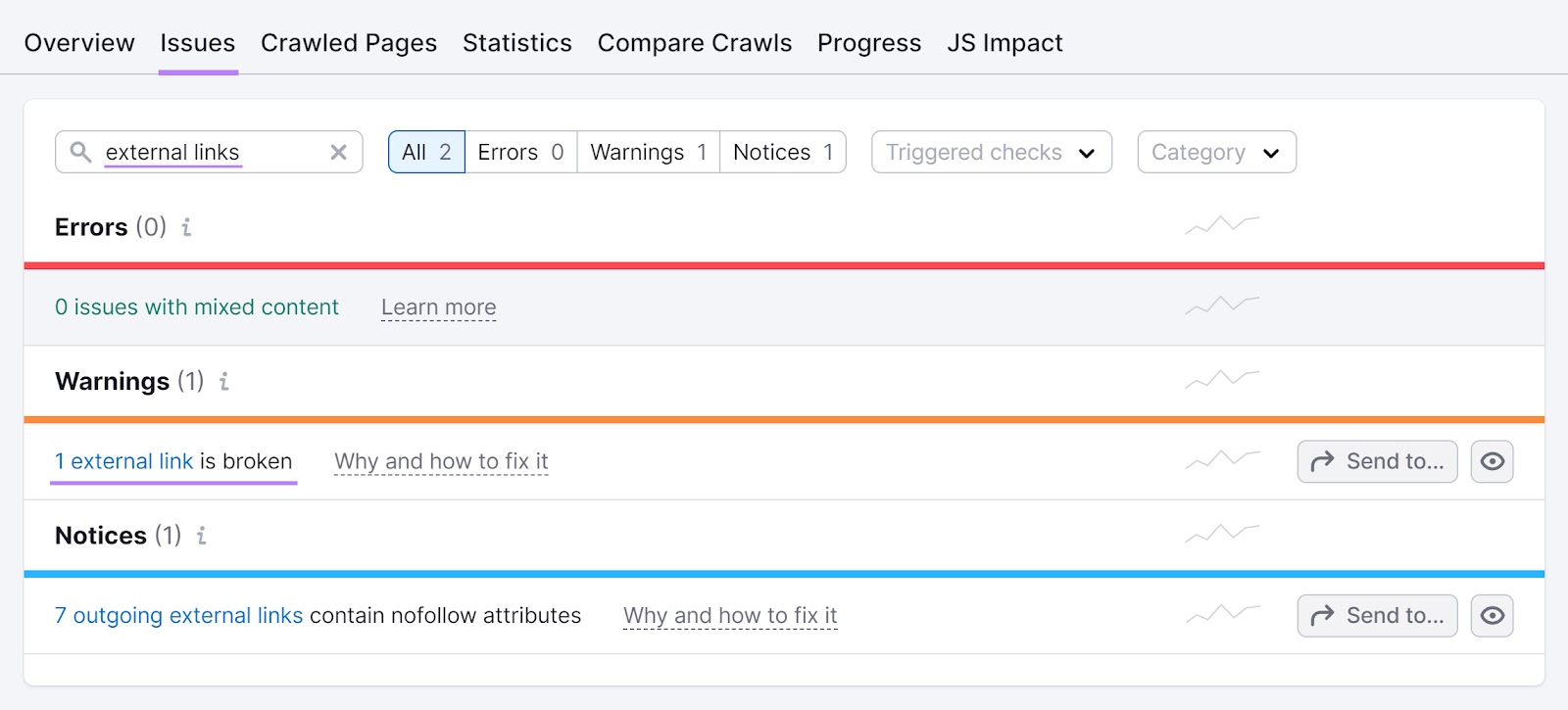Hide the nofollow attributes notice check
Viewport: 1568px width, 710px height.
[1492, 616]
